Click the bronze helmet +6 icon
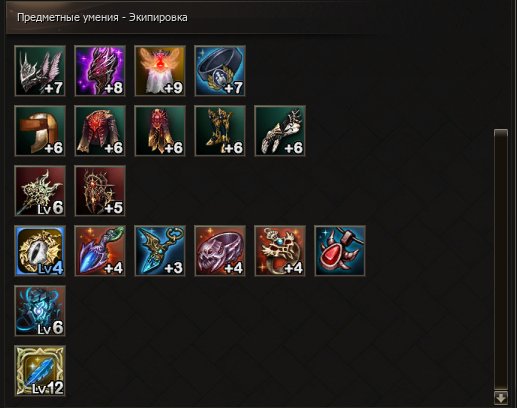 (x=40, y=131)
